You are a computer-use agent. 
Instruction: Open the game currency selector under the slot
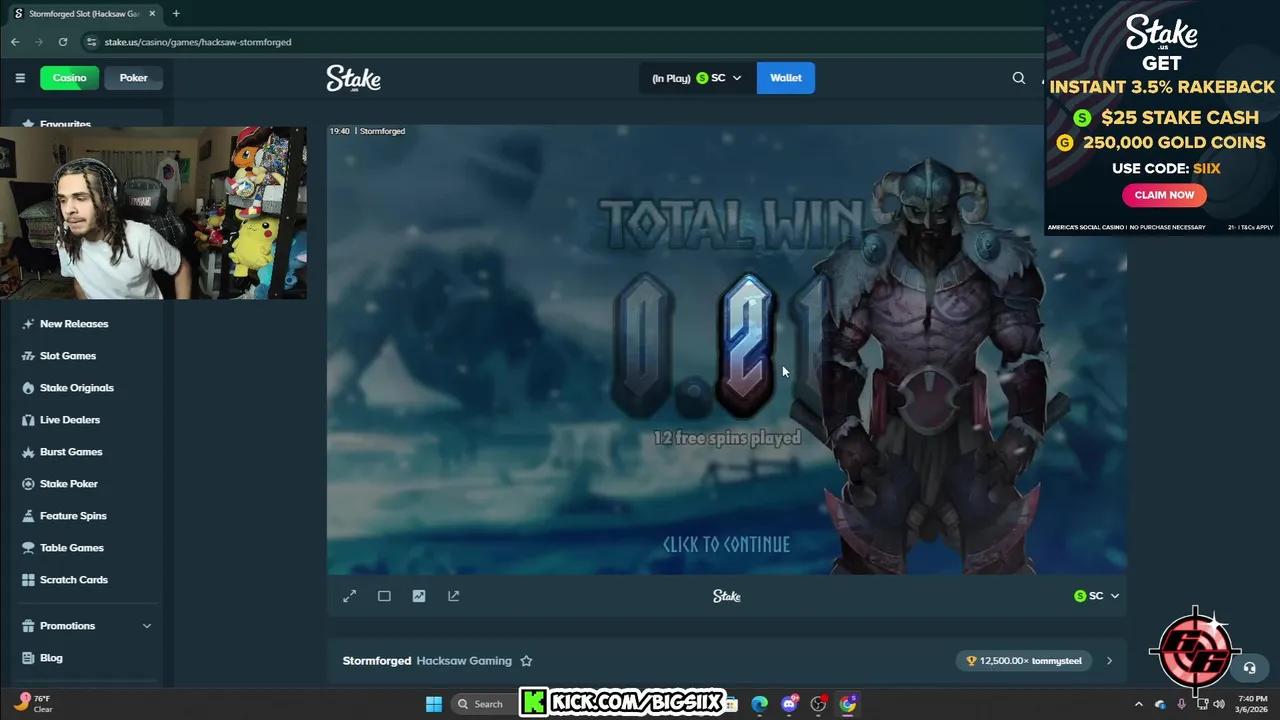(x=1097, y=595)
